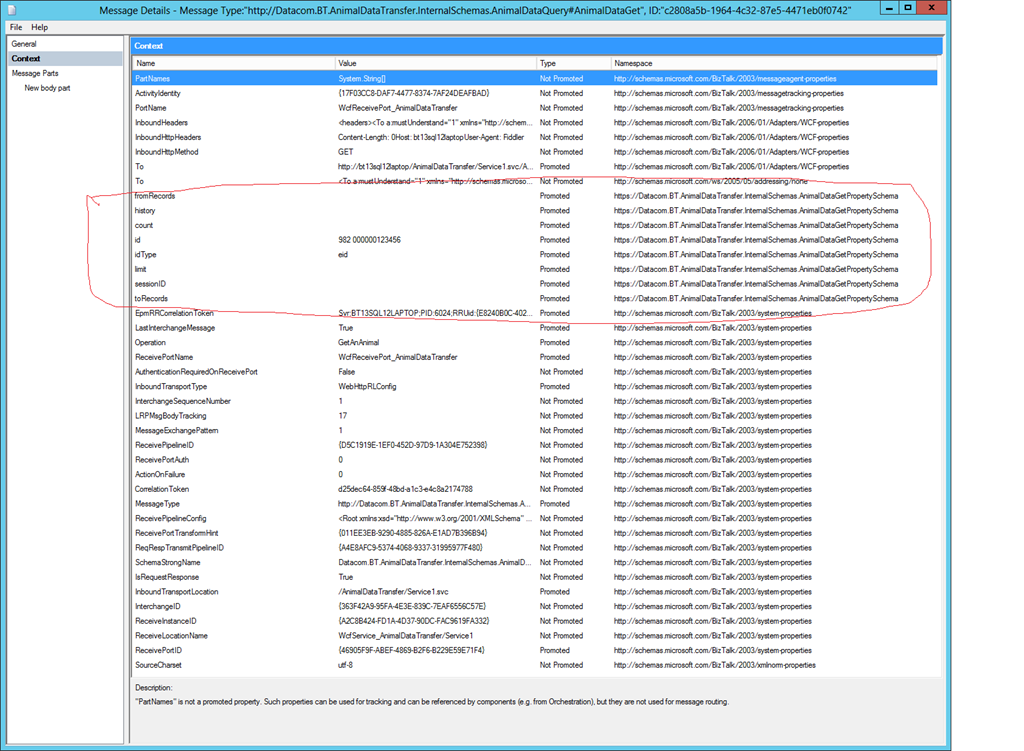
Task: Select the toRecords row
Action: pos(535,298)
